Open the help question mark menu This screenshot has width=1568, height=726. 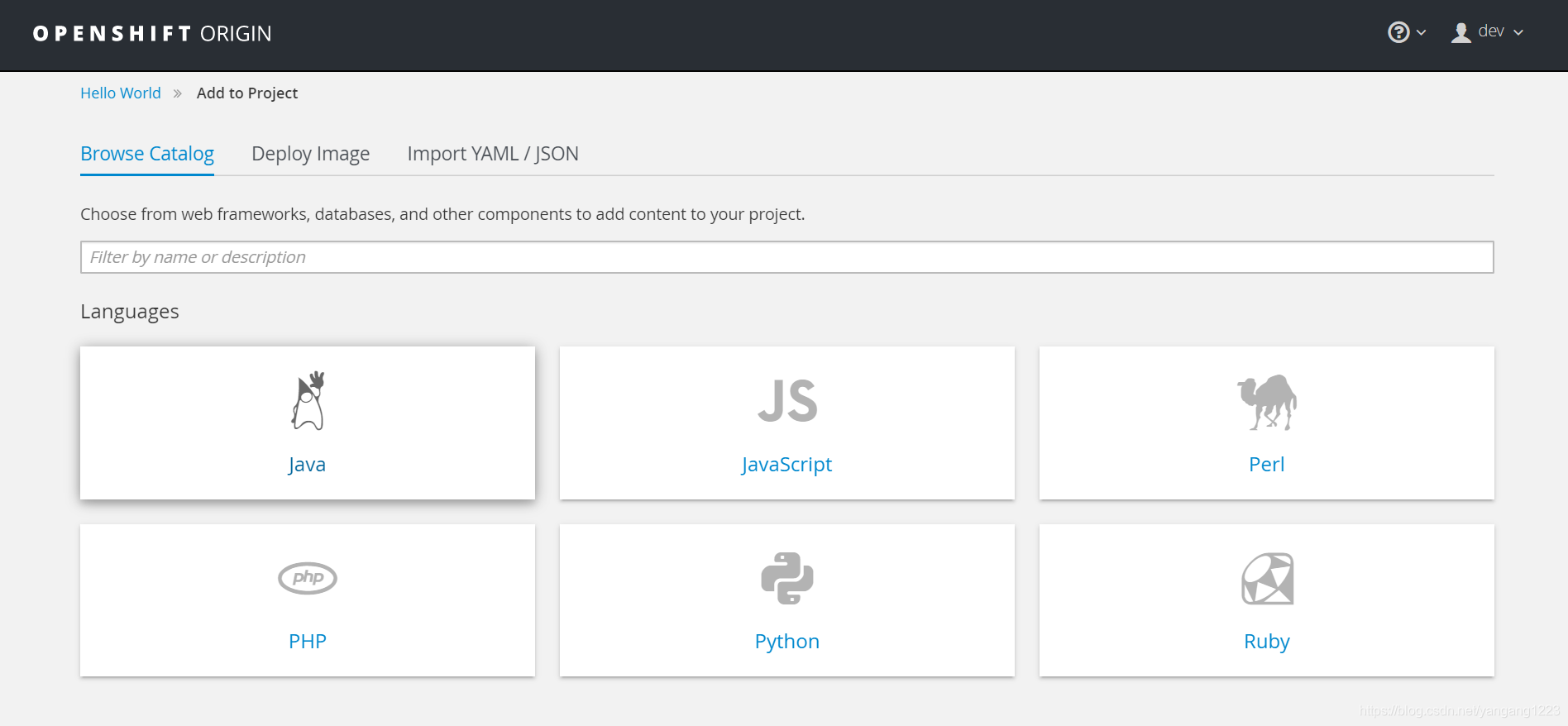coord(1398,32)
